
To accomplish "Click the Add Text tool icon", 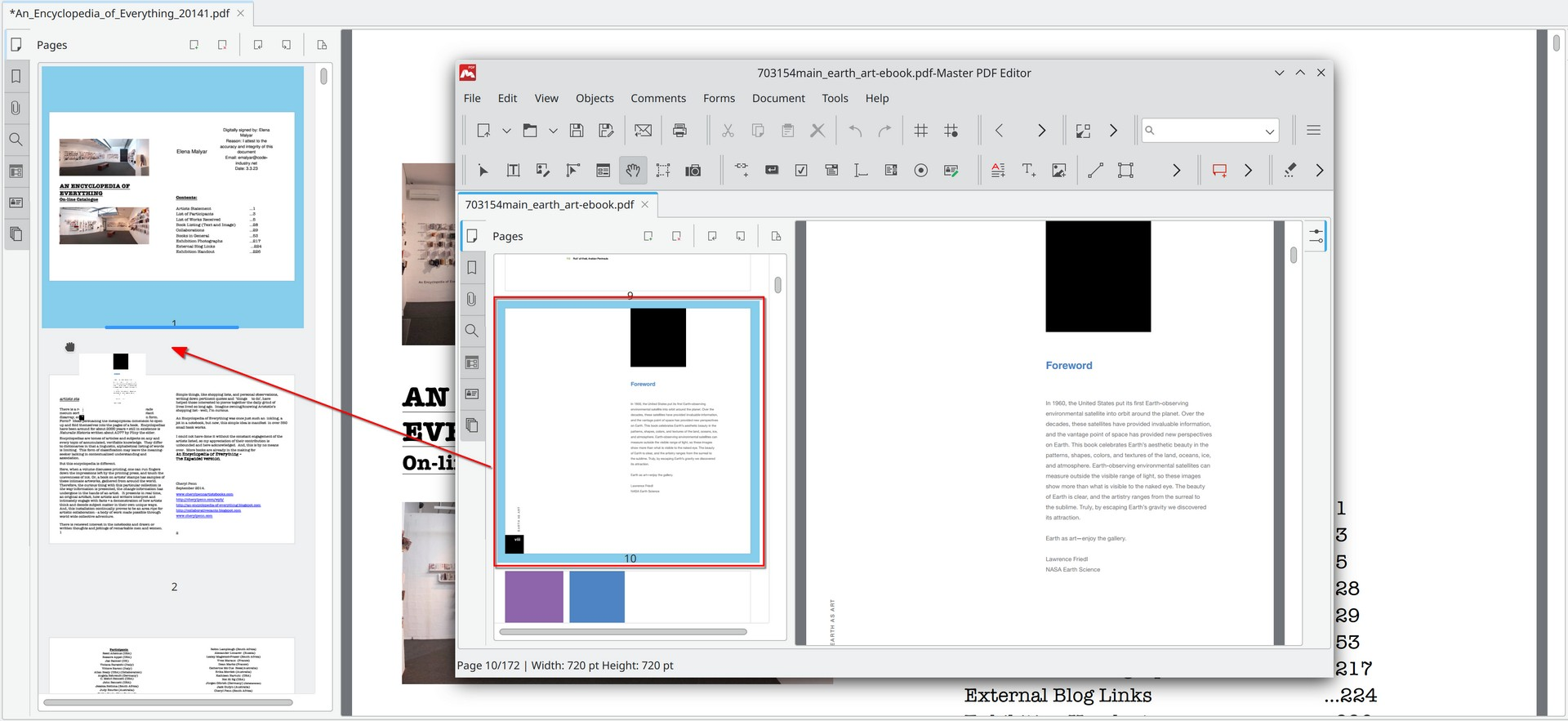I will point(1029,170).
